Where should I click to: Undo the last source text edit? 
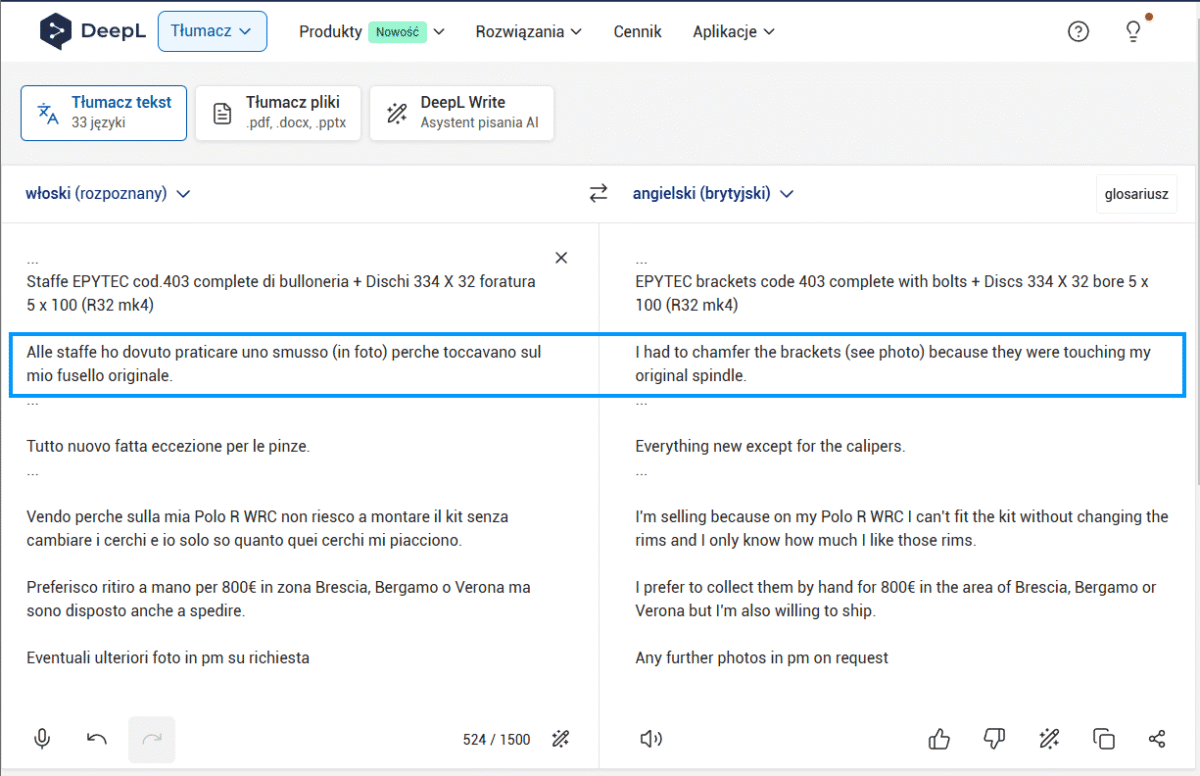pyautogui.click(x=96, y=739)
